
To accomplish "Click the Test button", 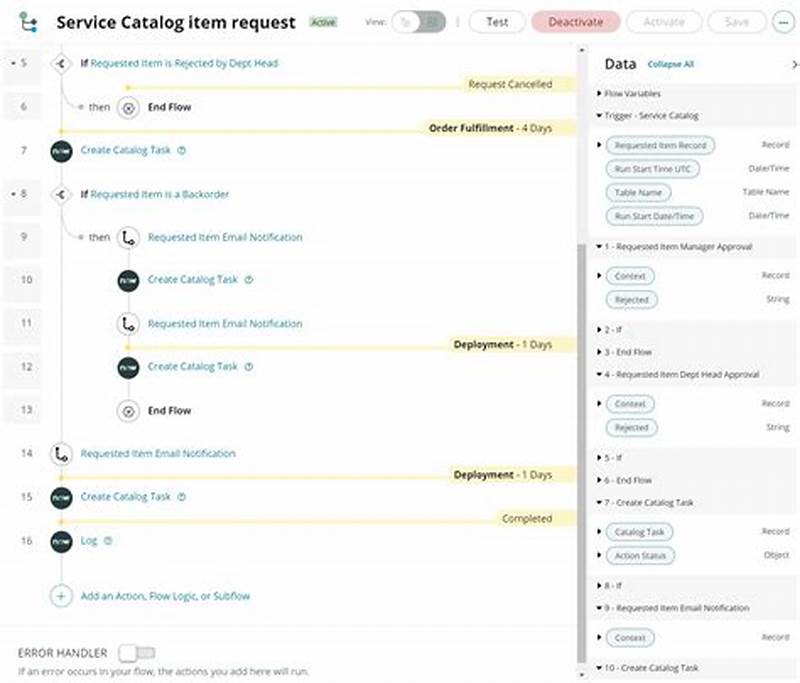I will [497, 21].
